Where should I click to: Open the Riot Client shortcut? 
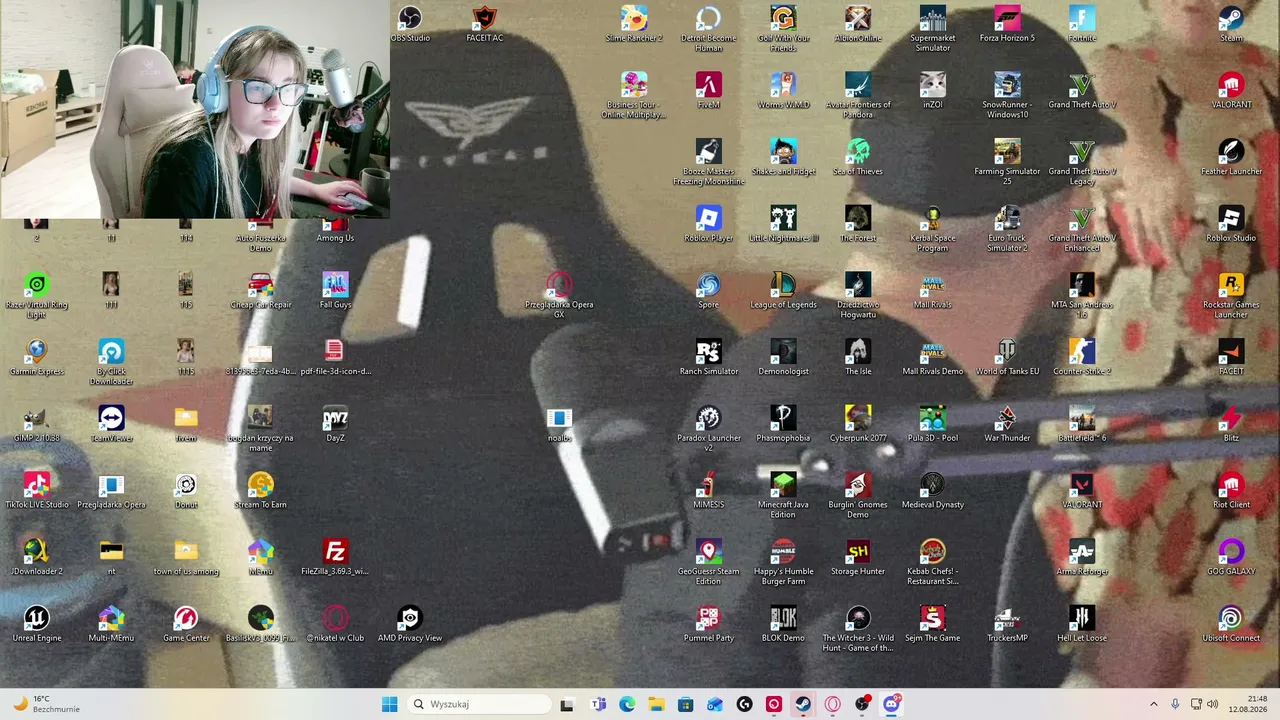tap(1231, 491)
